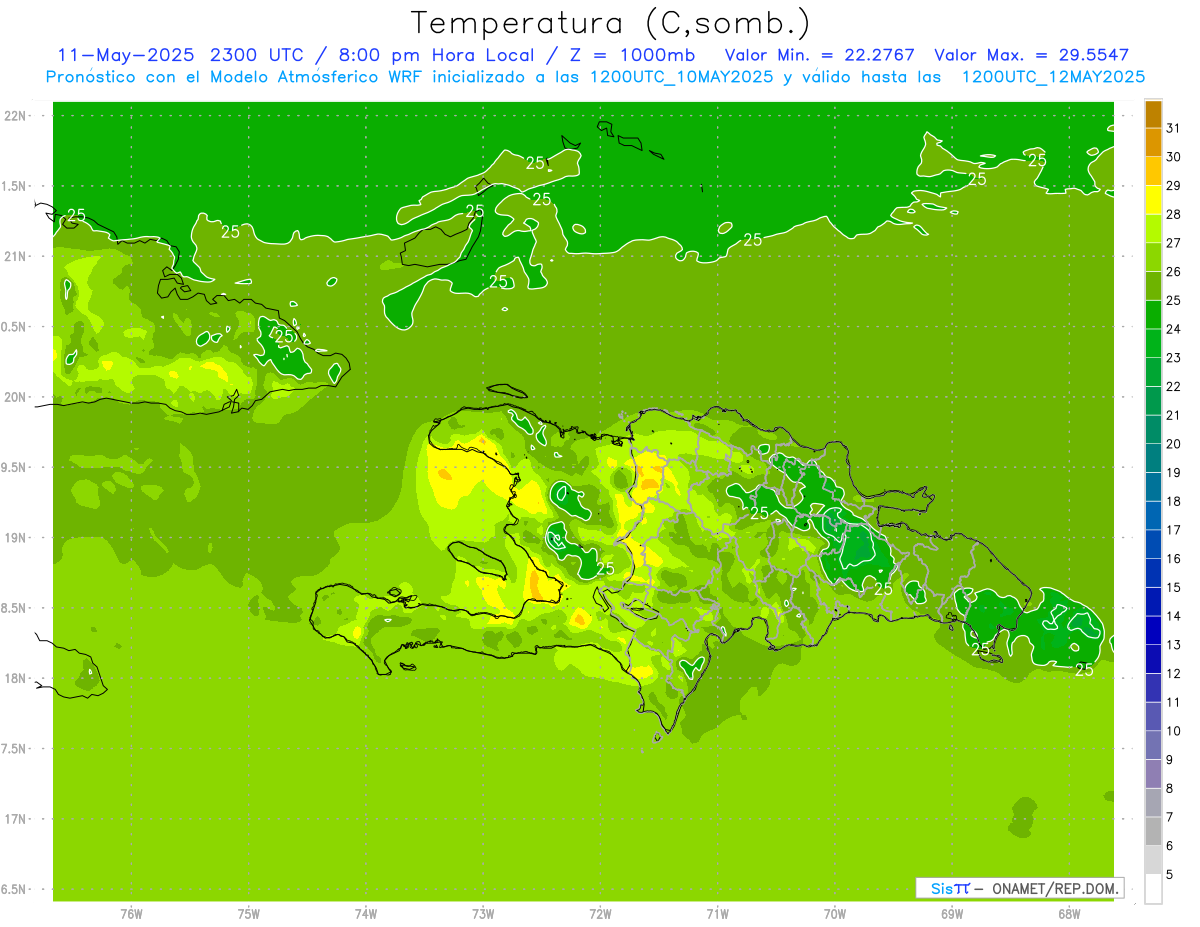This screenshot has height=927, width=1200.
Task: Click the 'Valor Min. = 22.2767' text
Action: click(x=819, y=55)
